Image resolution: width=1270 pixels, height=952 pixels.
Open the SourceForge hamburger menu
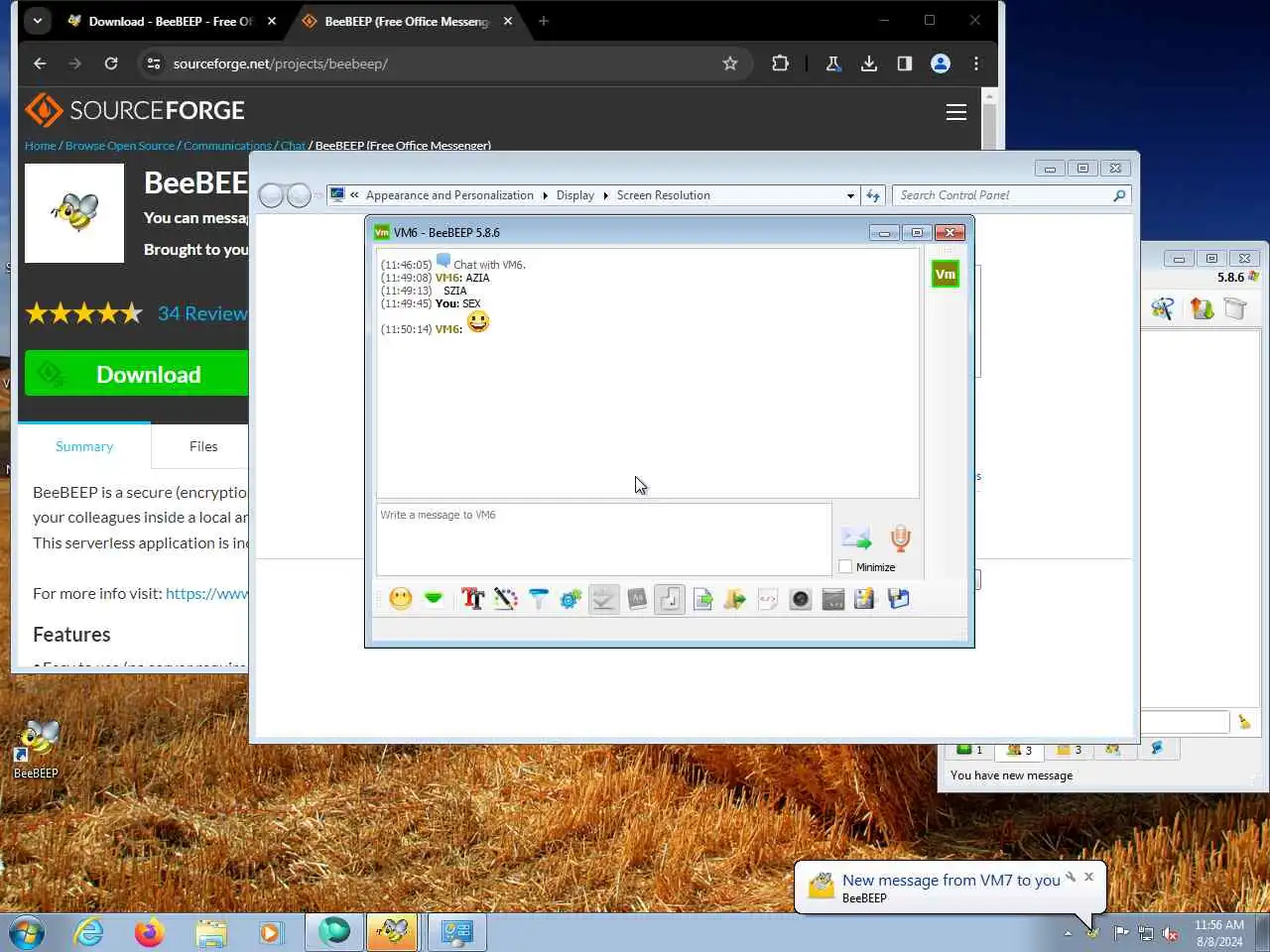click(x=956, y=112)
